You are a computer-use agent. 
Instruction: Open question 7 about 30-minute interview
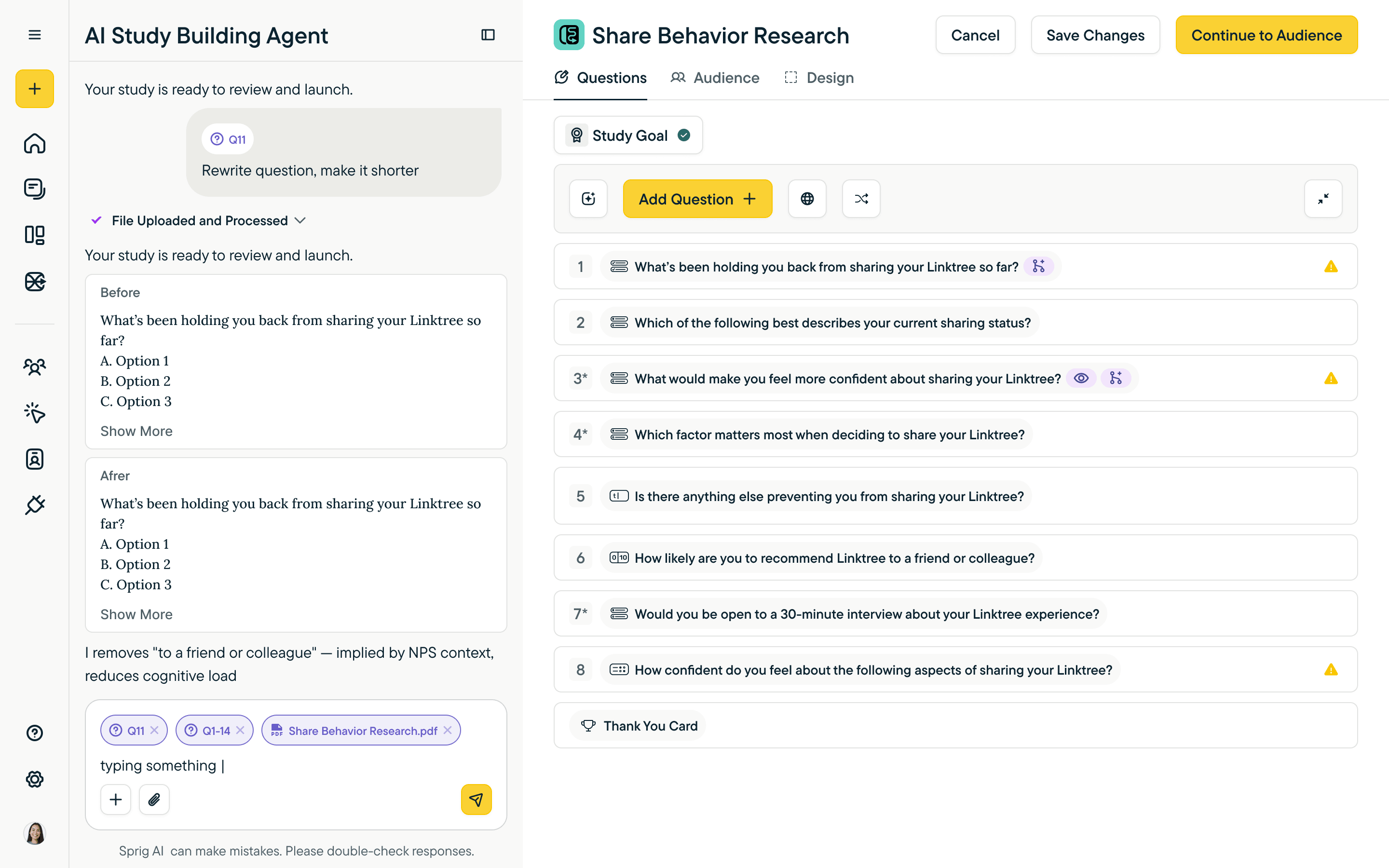955,614
